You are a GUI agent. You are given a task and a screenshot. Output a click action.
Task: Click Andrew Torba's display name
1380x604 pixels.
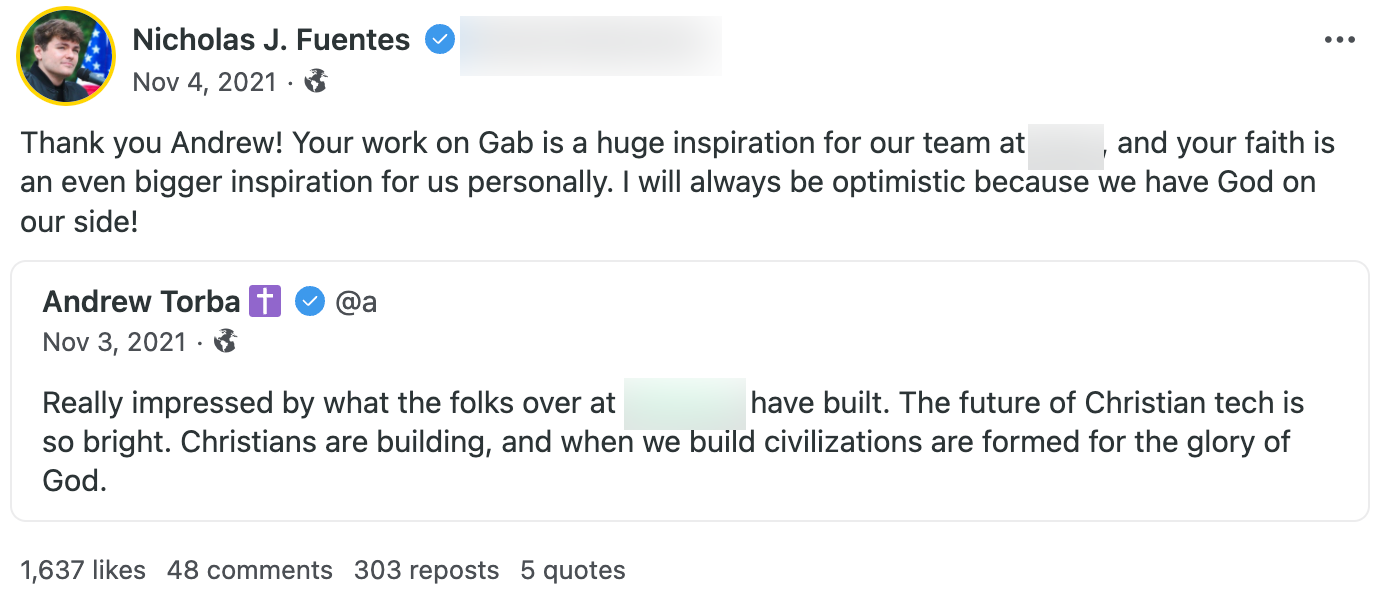click(141, 301)
